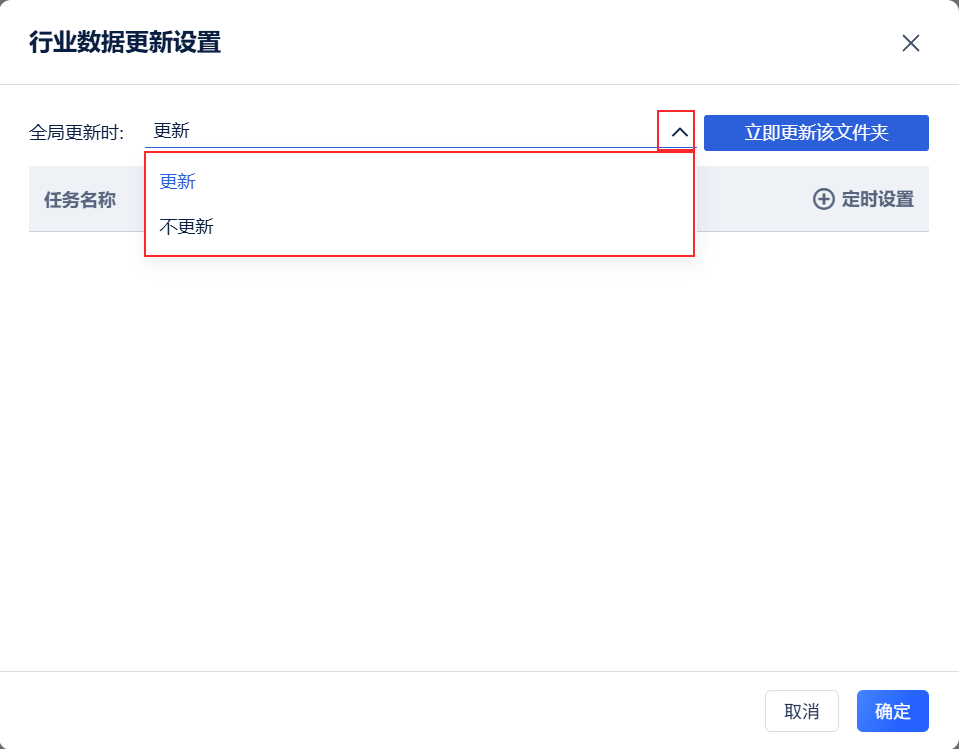Image resolution: width=959 pixels, height=749 pixels.
Task: Click the gray table header row background
Action: click(750, 199)
